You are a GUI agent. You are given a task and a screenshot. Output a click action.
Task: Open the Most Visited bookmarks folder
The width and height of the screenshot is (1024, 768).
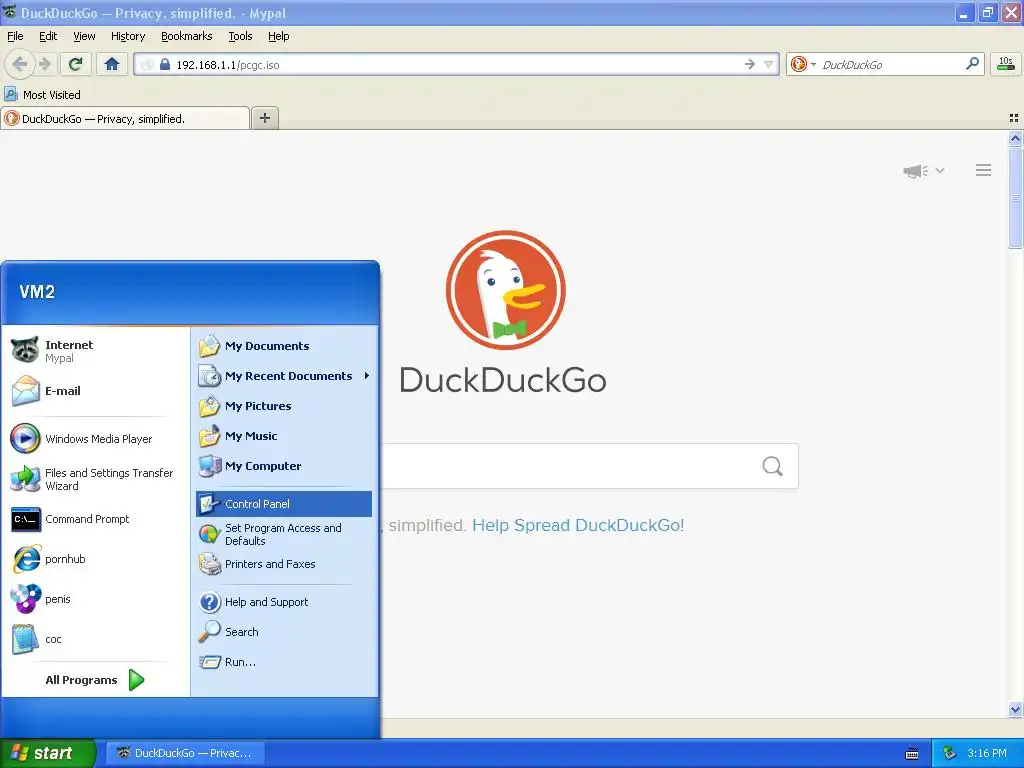point(42,95)
